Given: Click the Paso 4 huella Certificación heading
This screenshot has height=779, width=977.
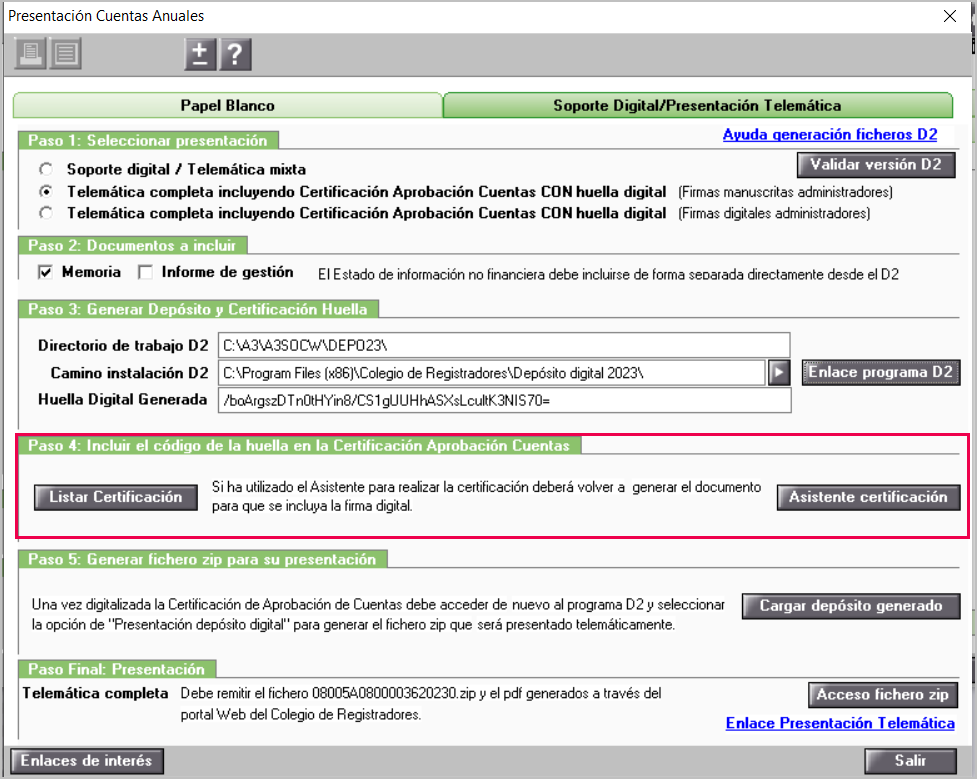Looking at the screenshot, I should (299, 446).
